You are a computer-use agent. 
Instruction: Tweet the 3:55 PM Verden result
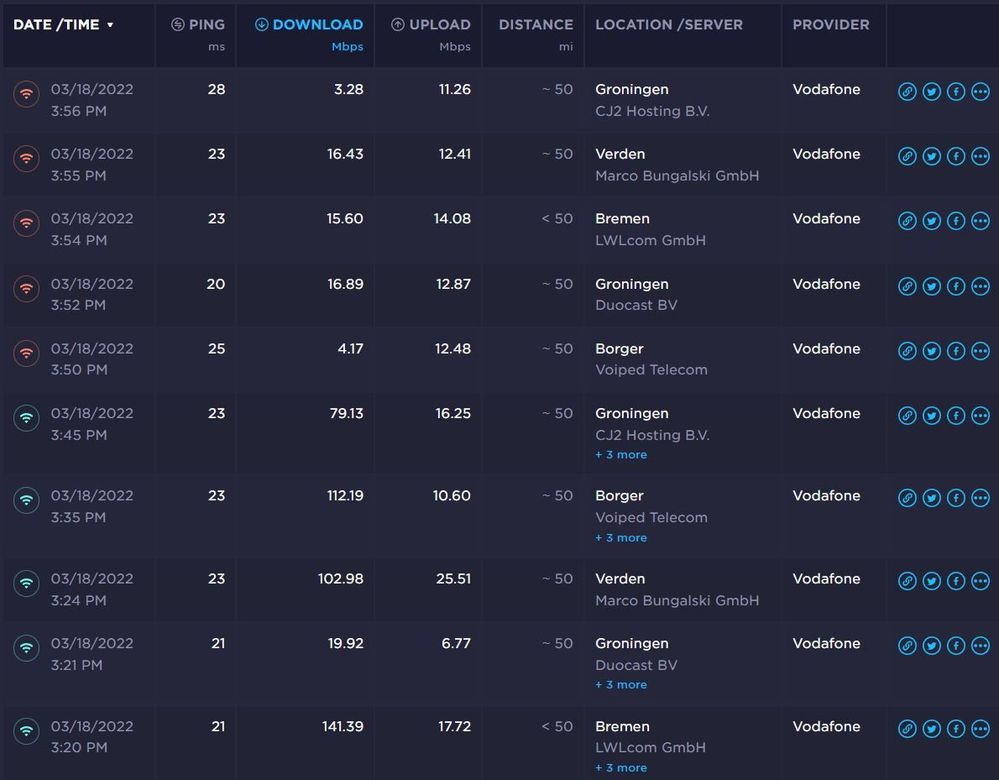(x=931, y=156)
